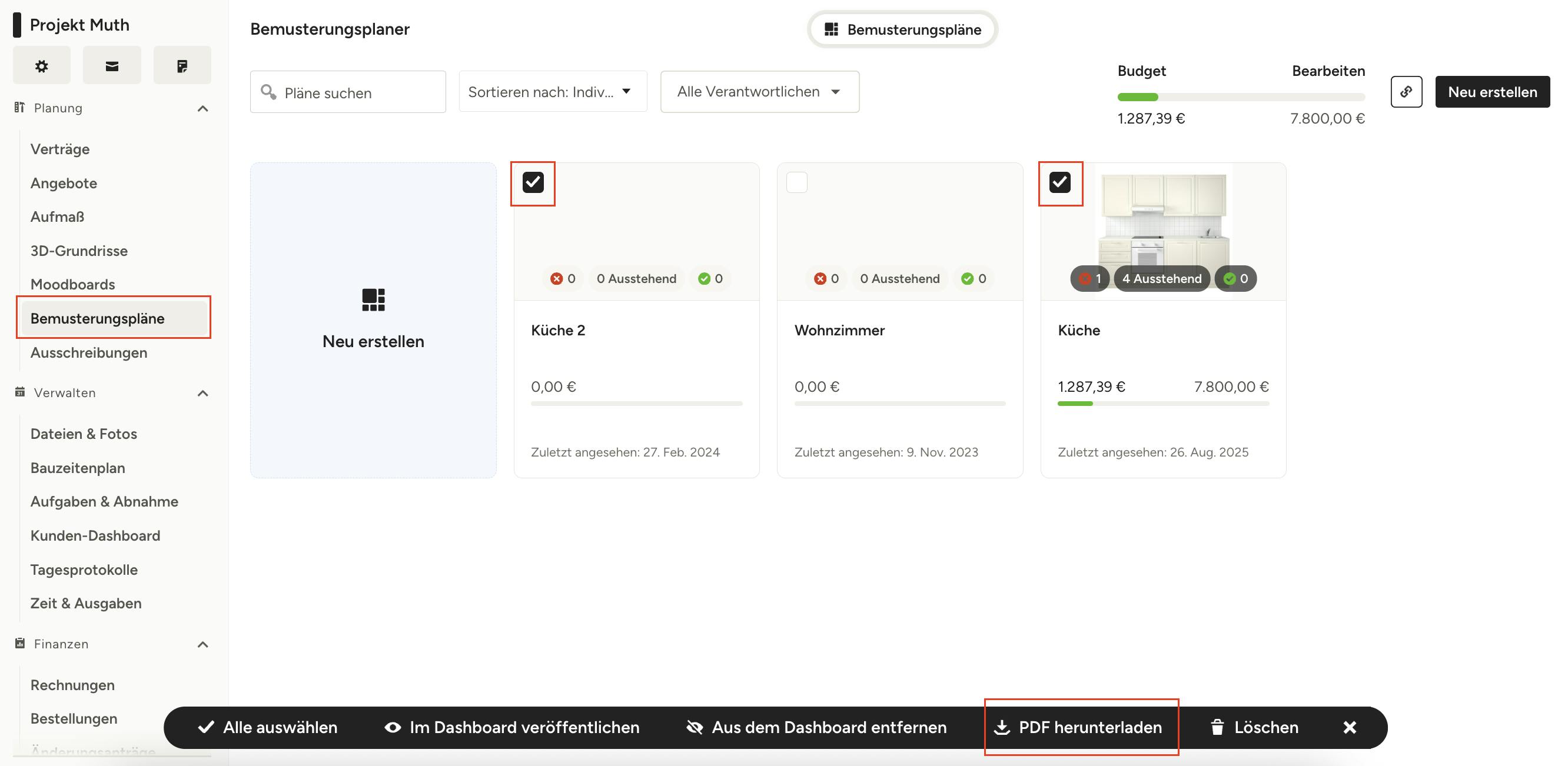Click the black Neu erstellen button

tap(1492, 92)
